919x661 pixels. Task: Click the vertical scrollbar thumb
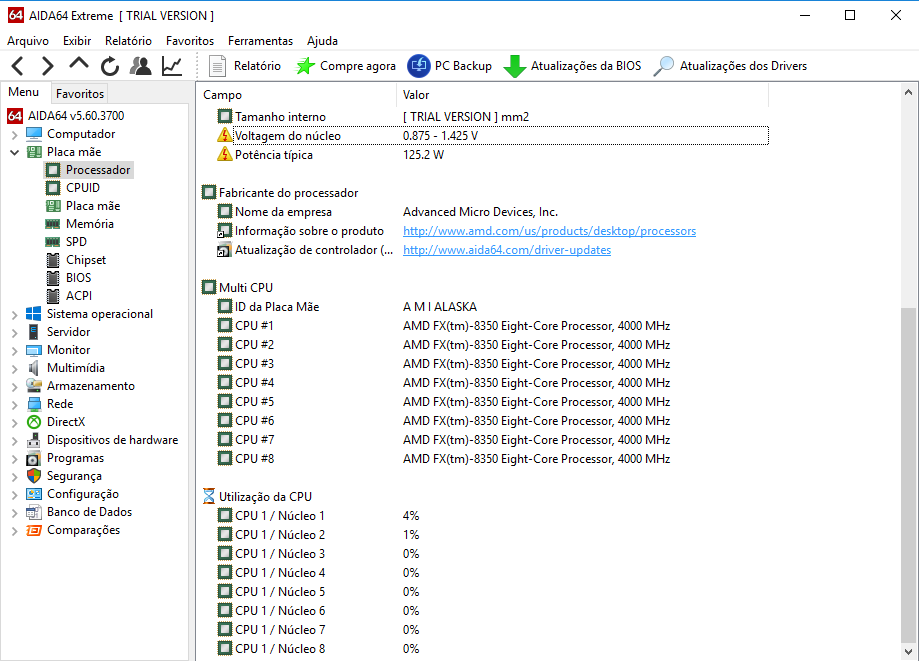click(908, 475)
